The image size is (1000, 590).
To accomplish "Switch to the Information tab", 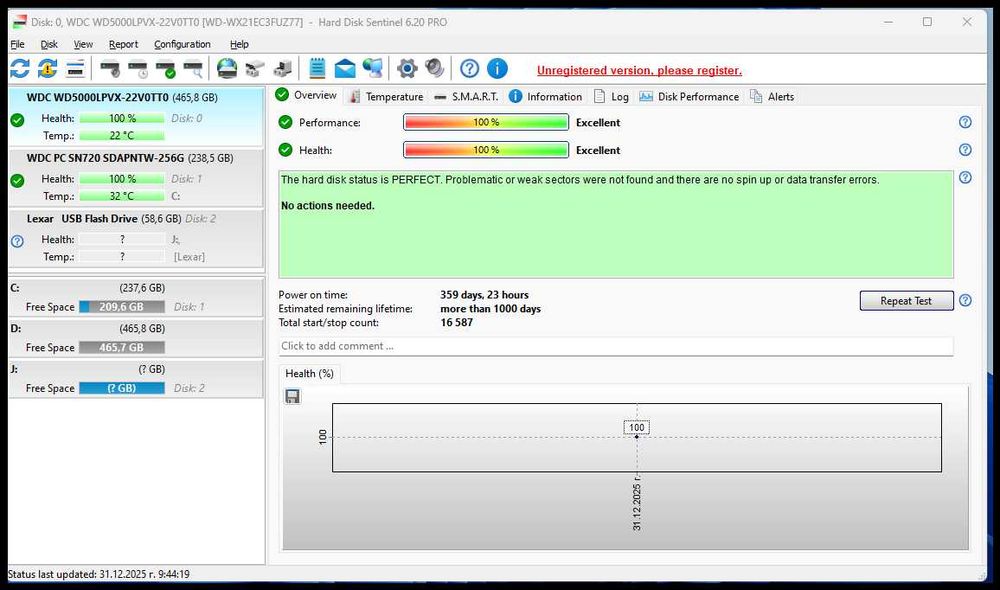I will click(x=546, y=96).
